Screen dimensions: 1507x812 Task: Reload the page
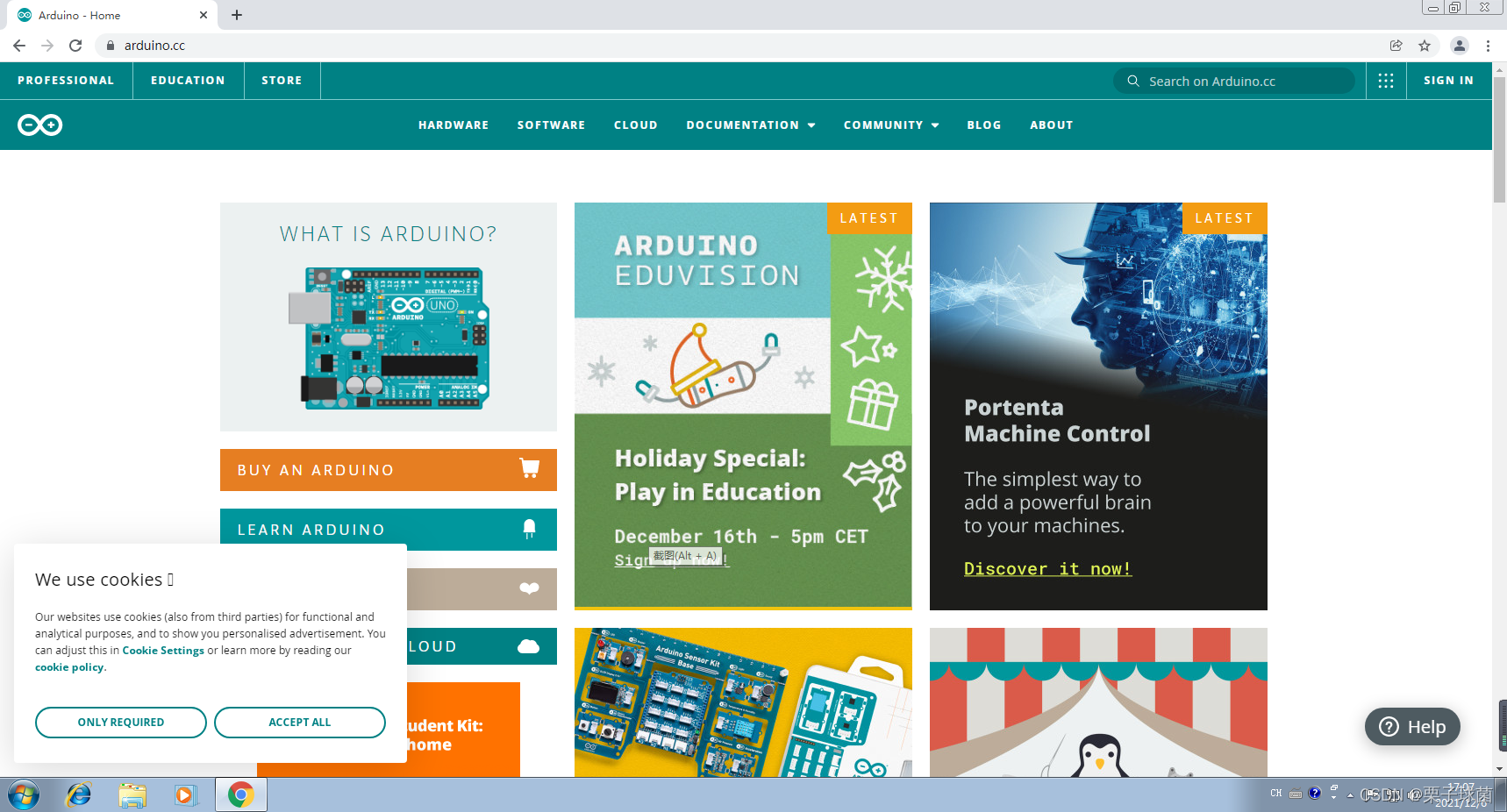point(75,46)
